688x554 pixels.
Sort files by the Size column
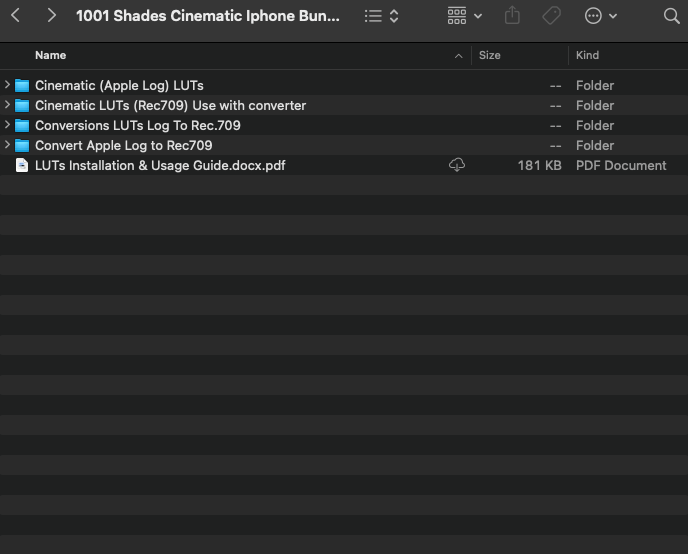pyautogui.click(x=490, y=55)
